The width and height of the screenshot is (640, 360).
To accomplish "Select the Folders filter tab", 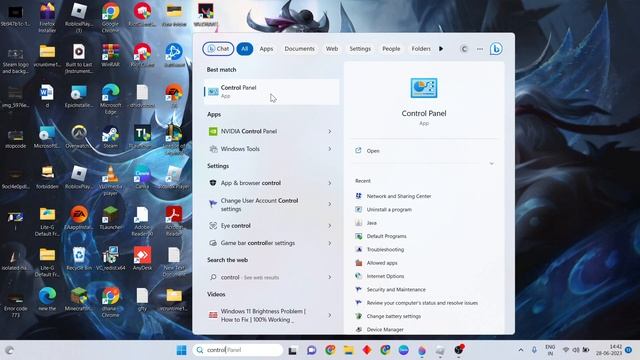I will pos(421,49).
